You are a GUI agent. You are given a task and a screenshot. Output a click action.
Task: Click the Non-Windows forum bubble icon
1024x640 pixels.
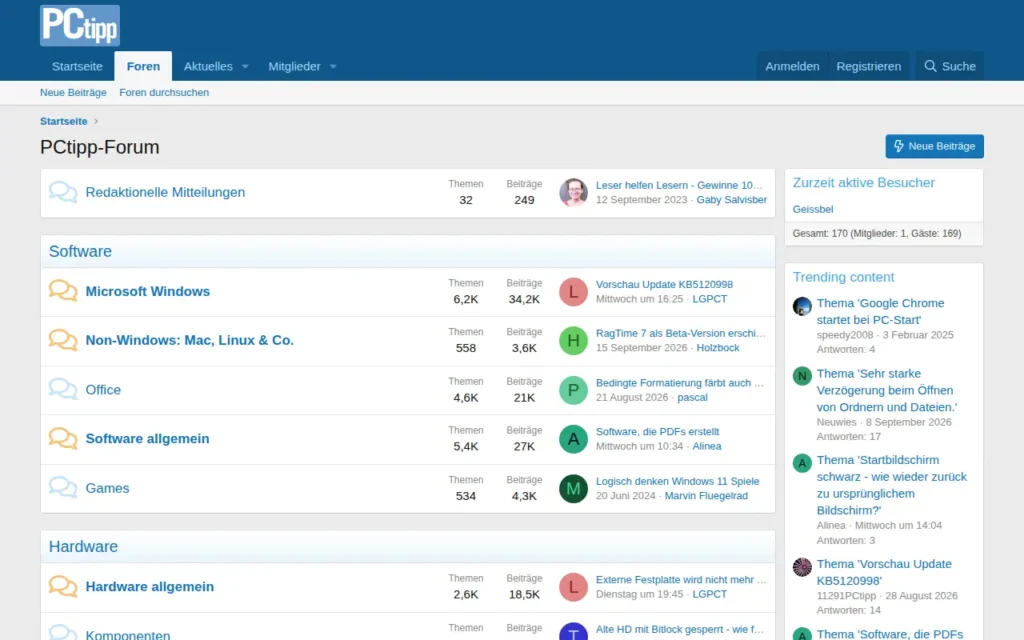click(63, 340)
